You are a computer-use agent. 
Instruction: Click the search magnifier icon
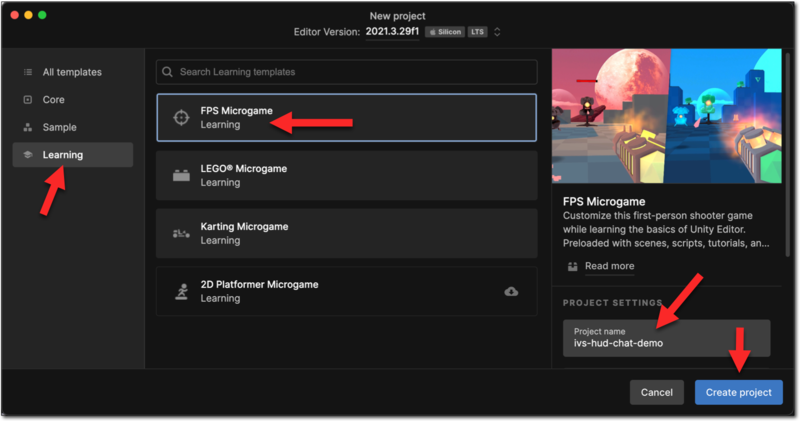(169, 72)
